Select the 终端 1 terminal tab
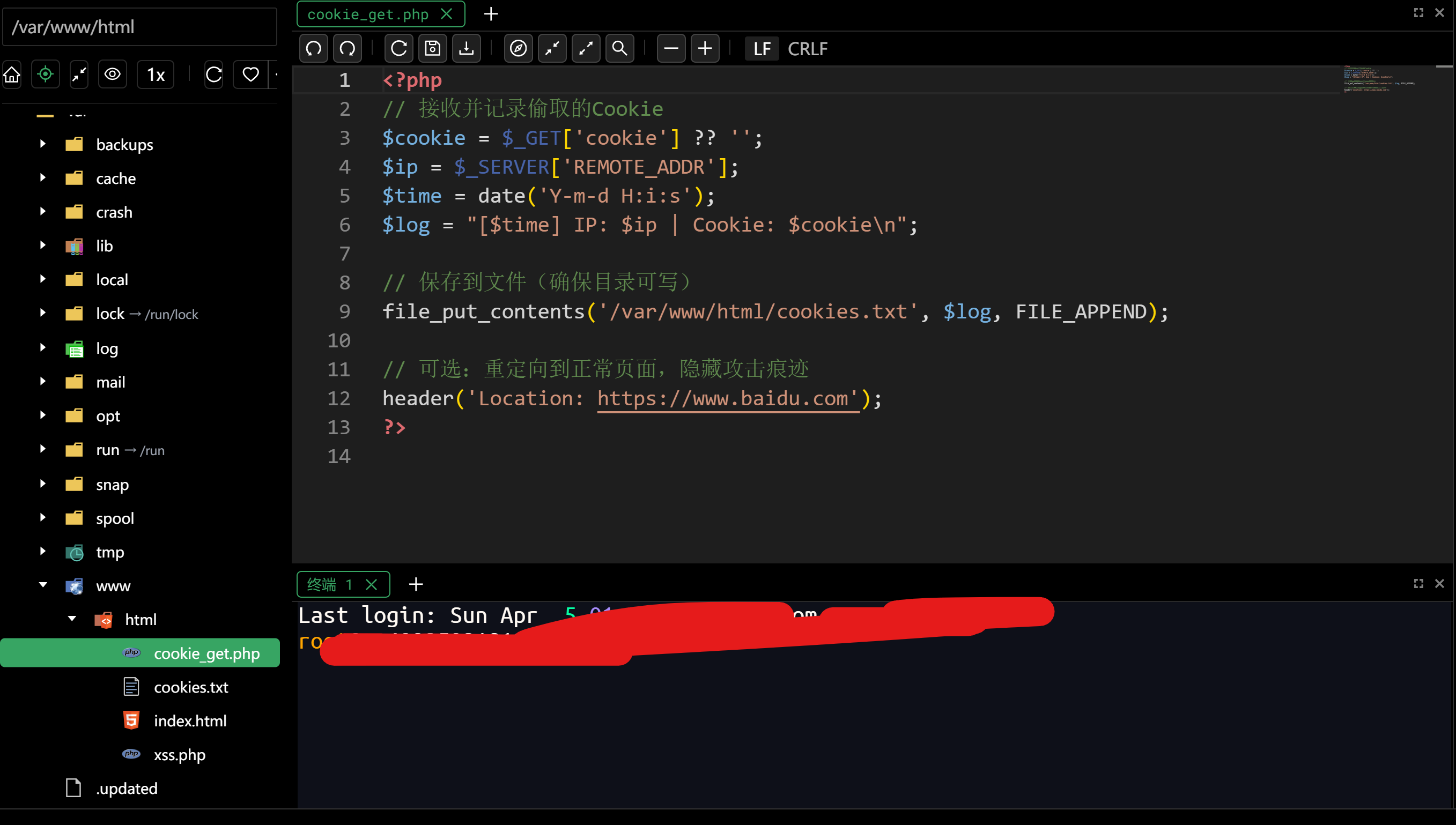This screenshot has width=1456, height=825. point(329,584)
